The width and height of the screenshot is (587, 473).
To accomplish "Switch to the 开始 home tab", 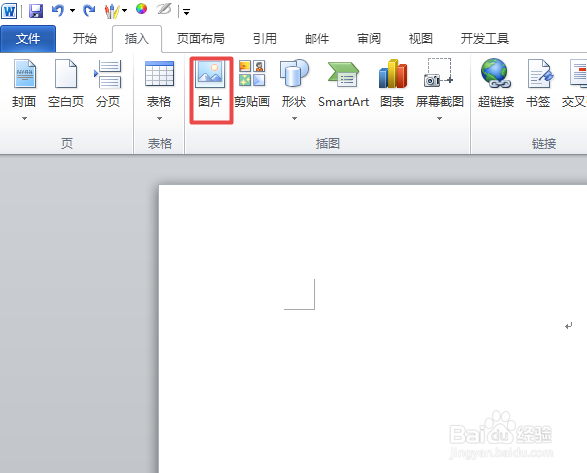I will coord(85,39).
